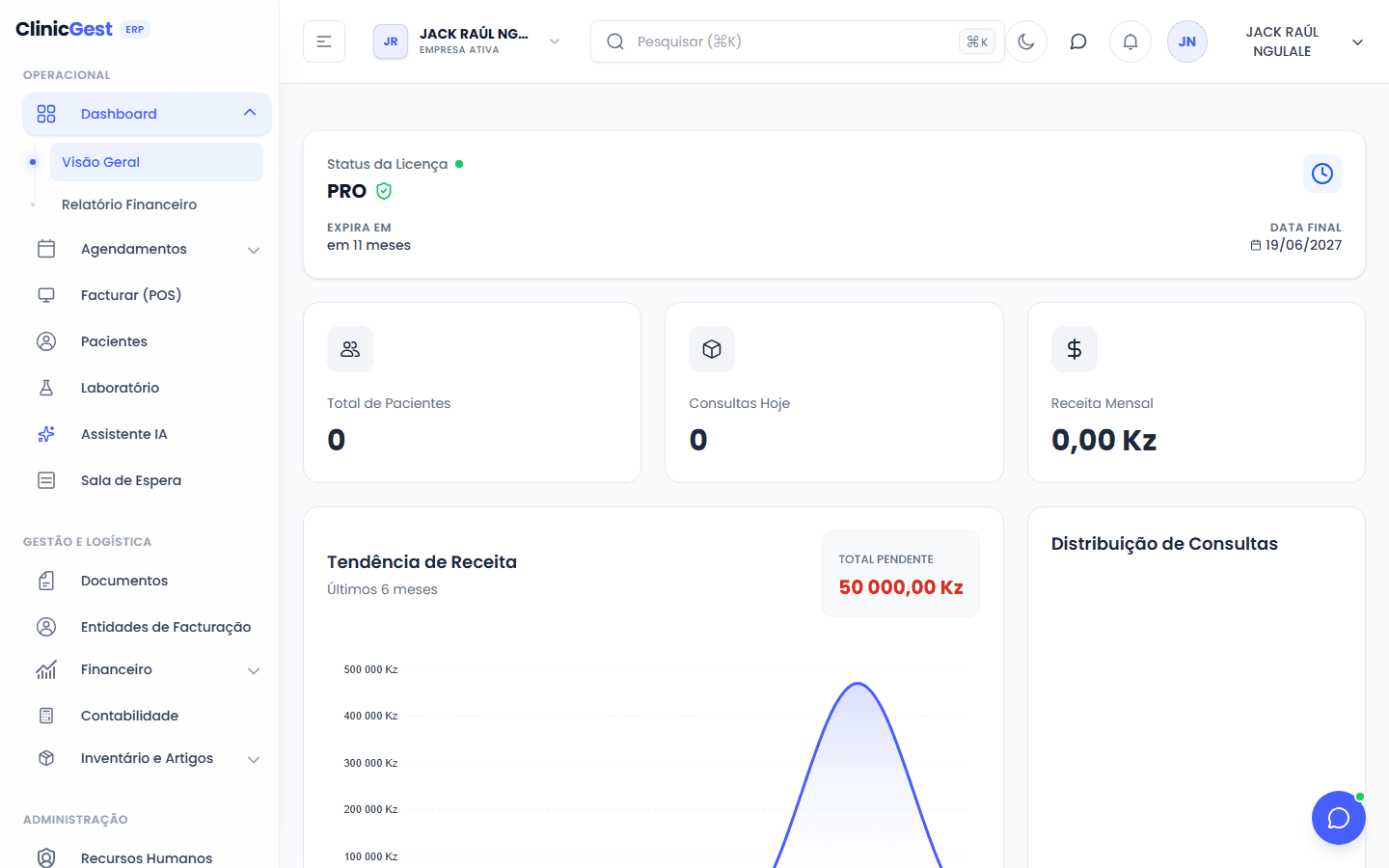Click the Consultas Hoje cube icon
Image resolution: width=1389 pixels, height=868 pixels.
coord(712,349)
